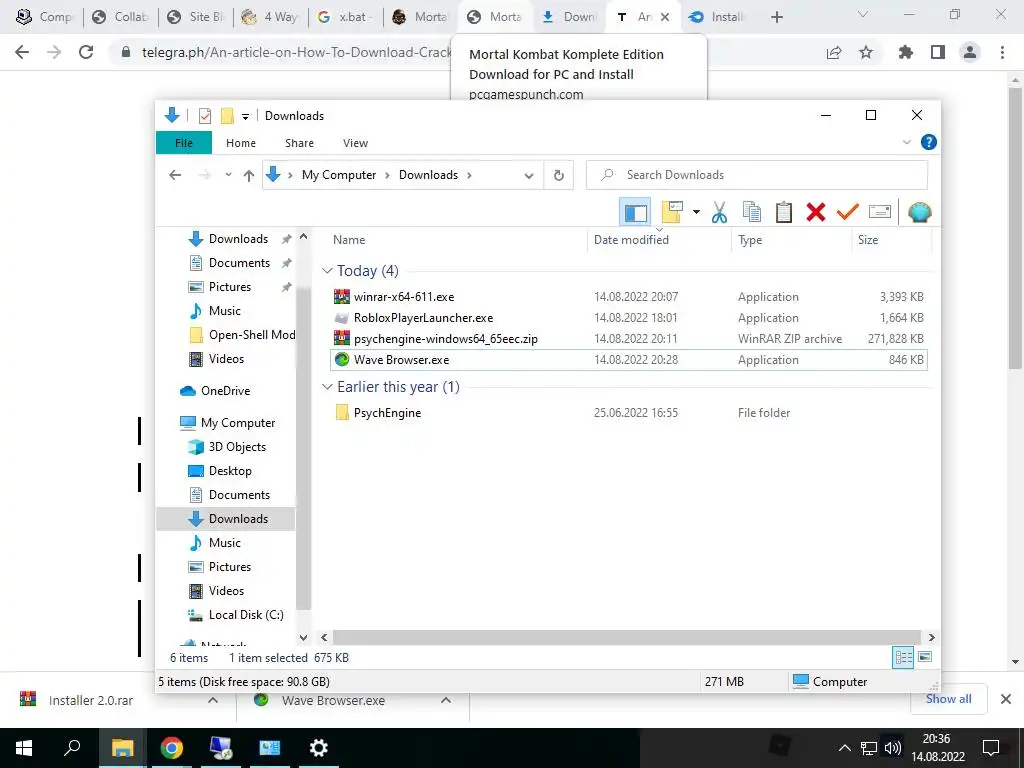Select My Computer in navigation pane
The image size is (1024, 768).
238,423
